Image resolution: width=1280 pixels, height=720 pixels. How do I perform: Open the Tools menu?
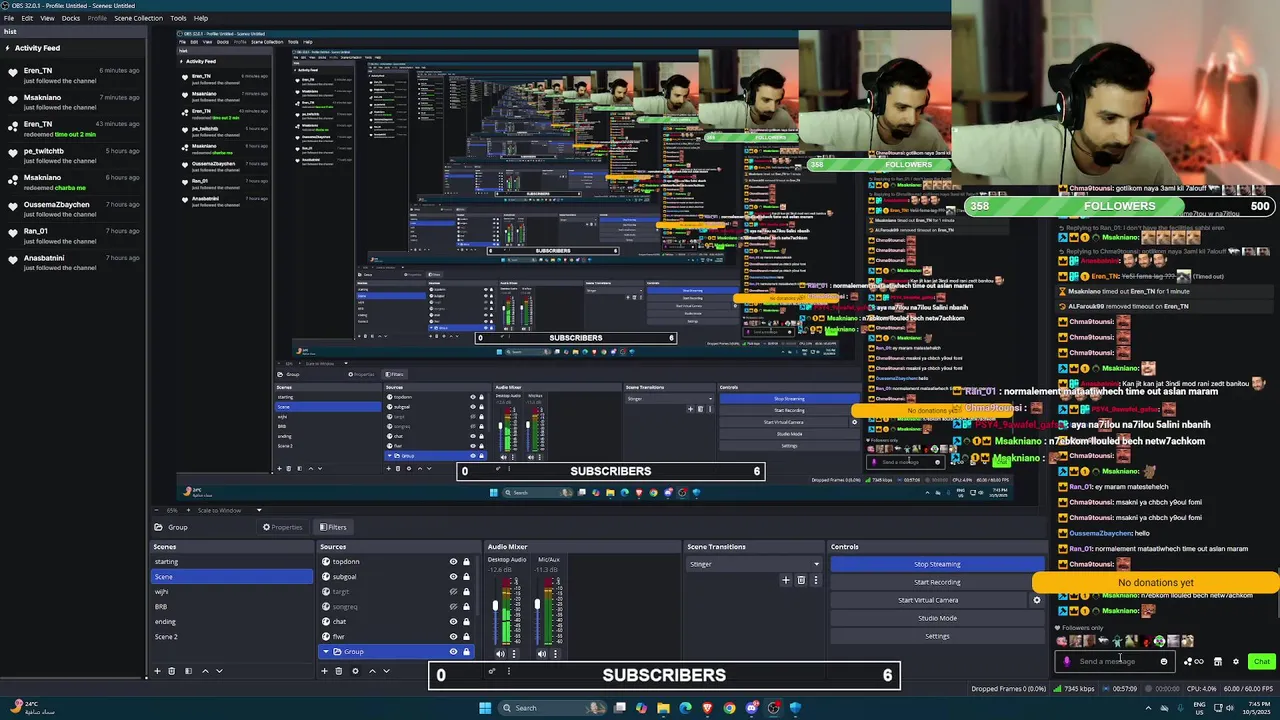pyautogui.click(x=178, y=18)
